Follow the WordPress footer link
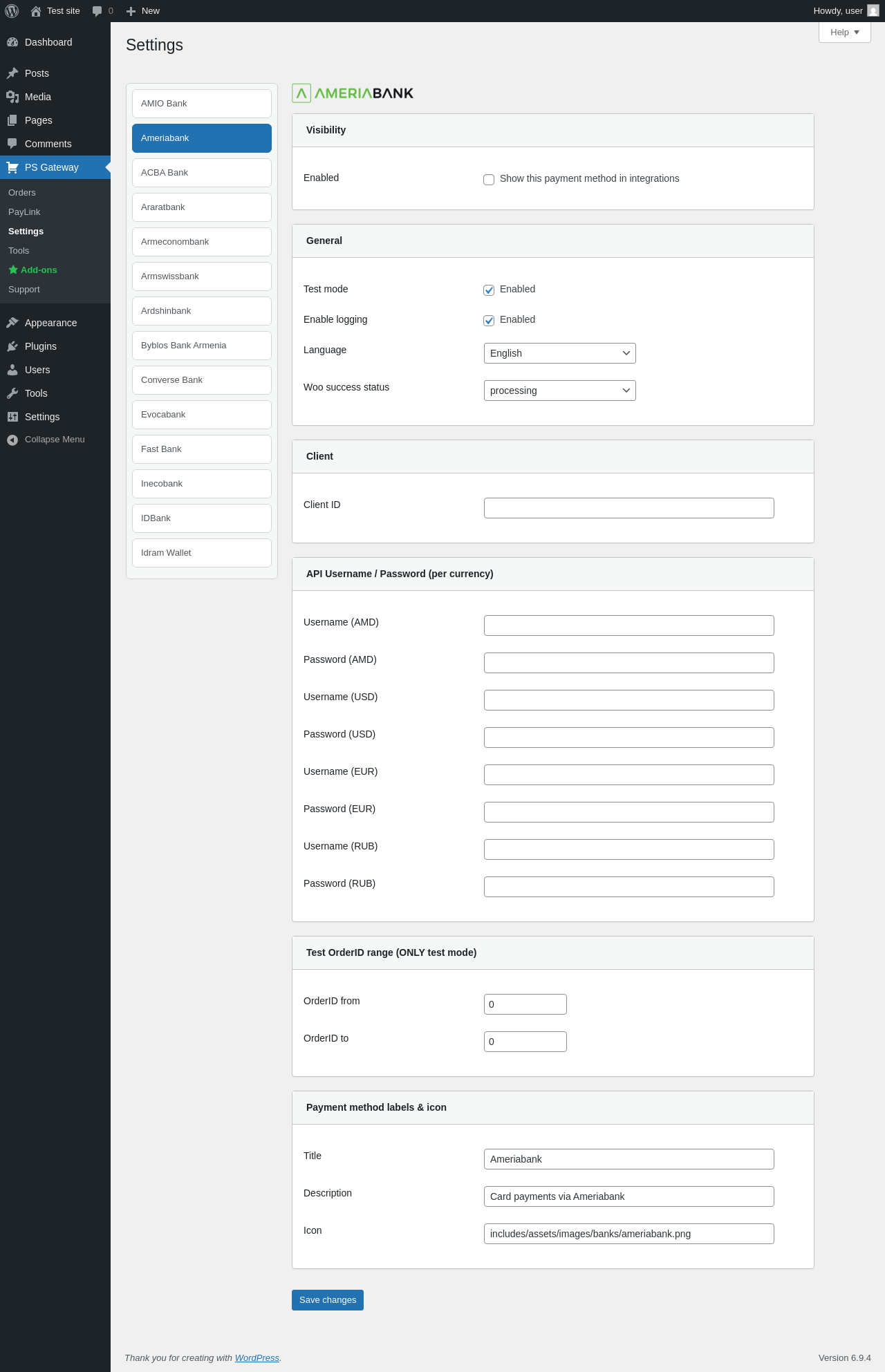Viewport: 885px width, 1372px height. click(x=257, y=1358)
